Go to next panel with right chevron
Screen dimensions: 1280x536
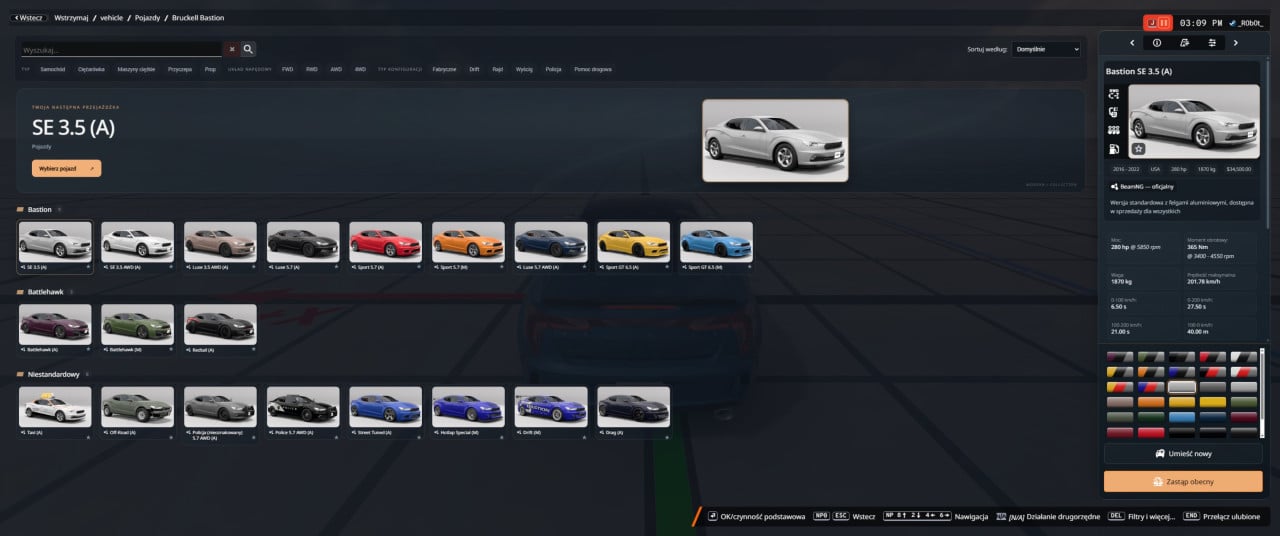[1236, 43]
